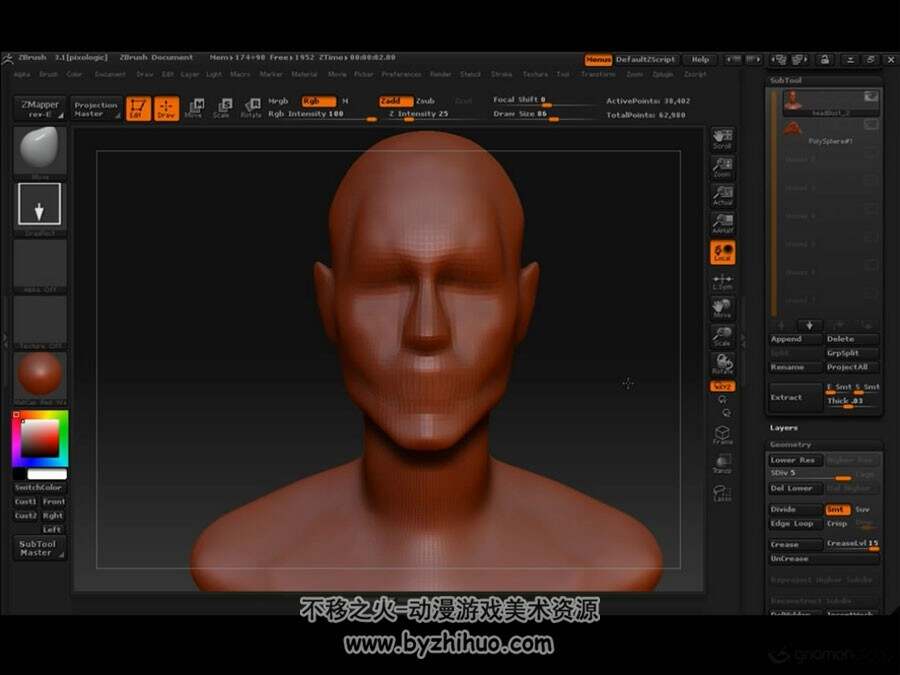The height and width of the screenshot is (675, 900).
Task: Click the SwitchColor button
Action: [38, 487]
